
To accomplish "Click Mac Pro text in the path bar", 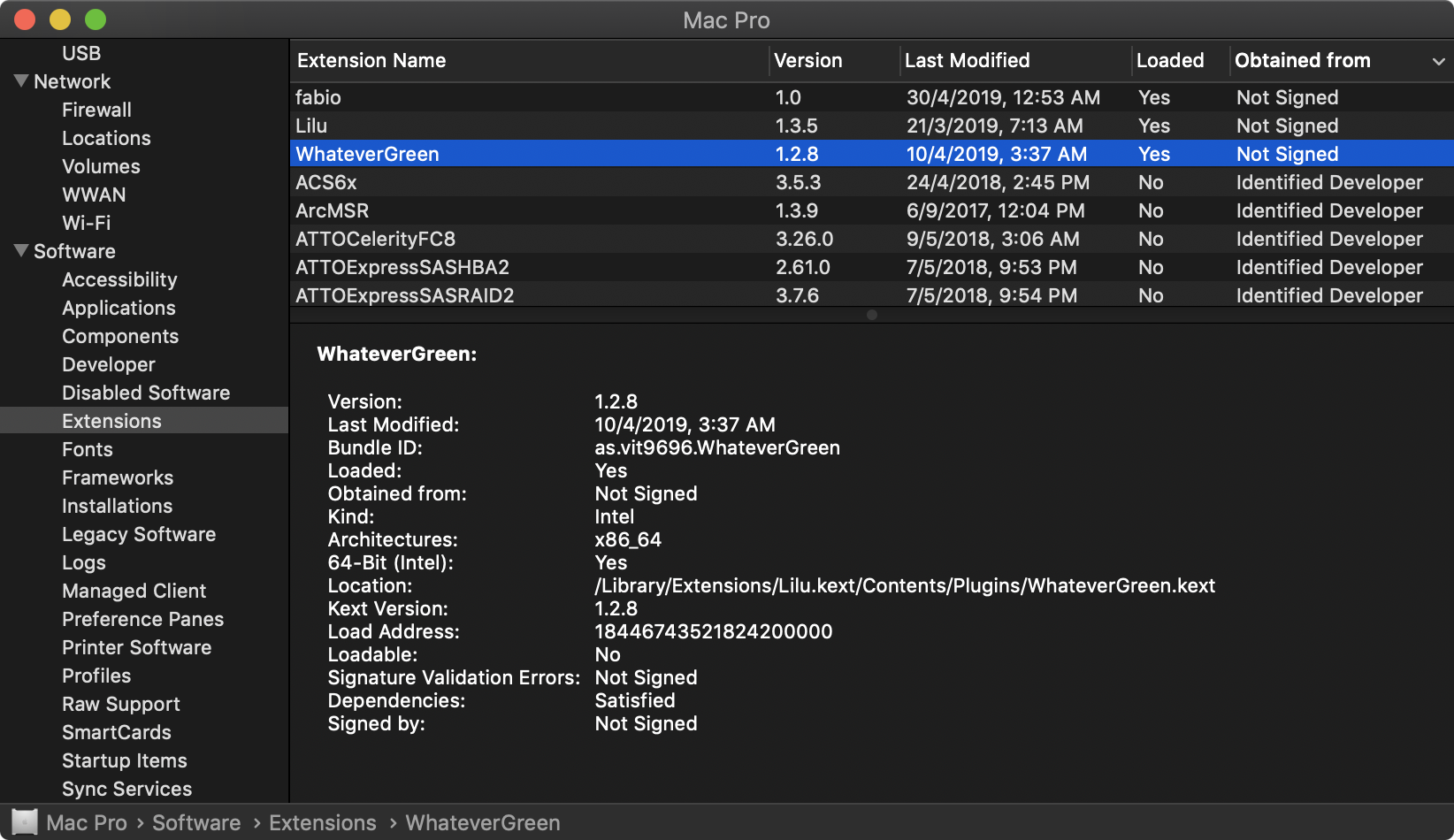I will click(x=87, y=822).
